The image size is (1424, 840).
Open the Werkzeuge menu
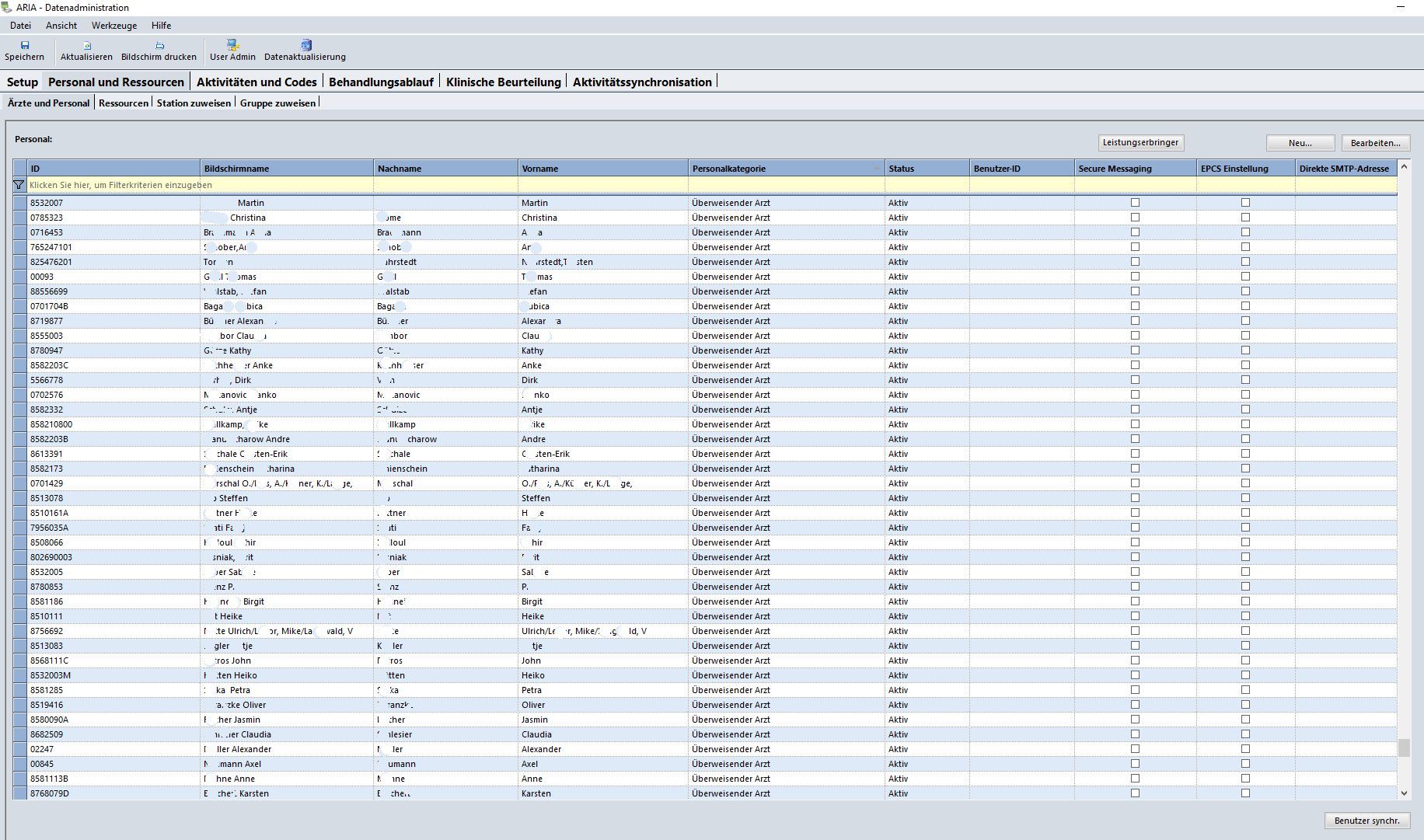click(x=114, y=26)
